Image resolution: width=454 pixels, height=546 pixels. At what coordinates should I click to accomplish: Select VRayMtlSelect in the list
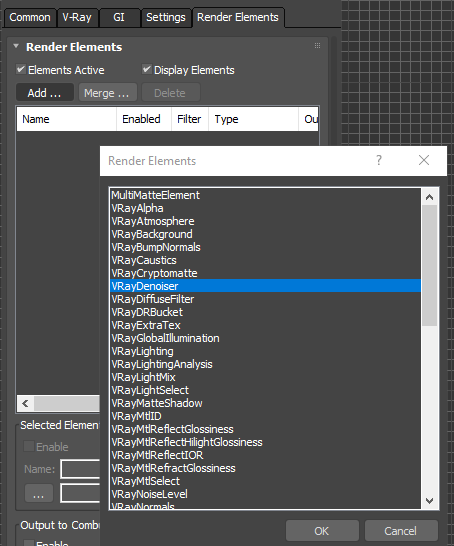pos(265,481)
